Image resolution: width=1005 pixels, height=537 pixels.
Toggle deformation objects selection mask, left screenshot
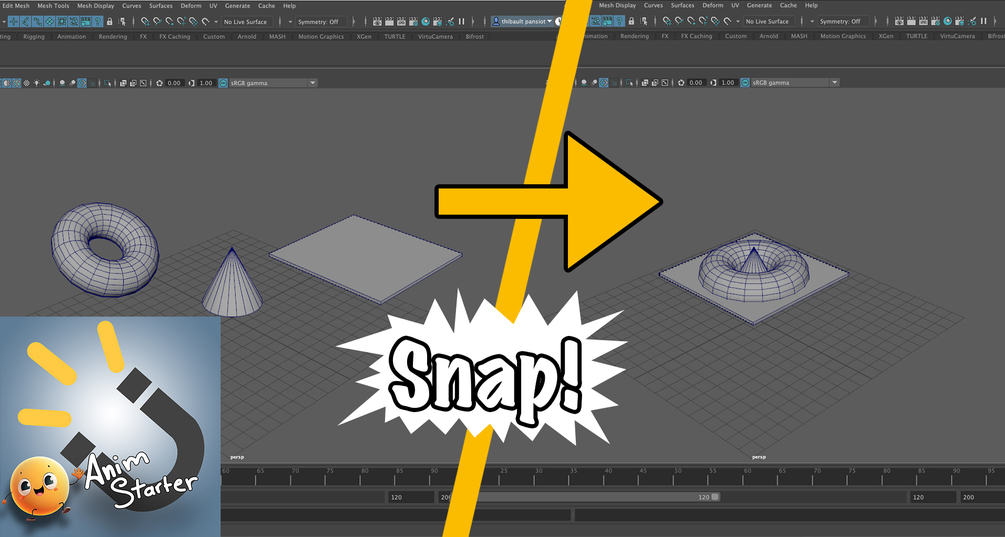62,21
